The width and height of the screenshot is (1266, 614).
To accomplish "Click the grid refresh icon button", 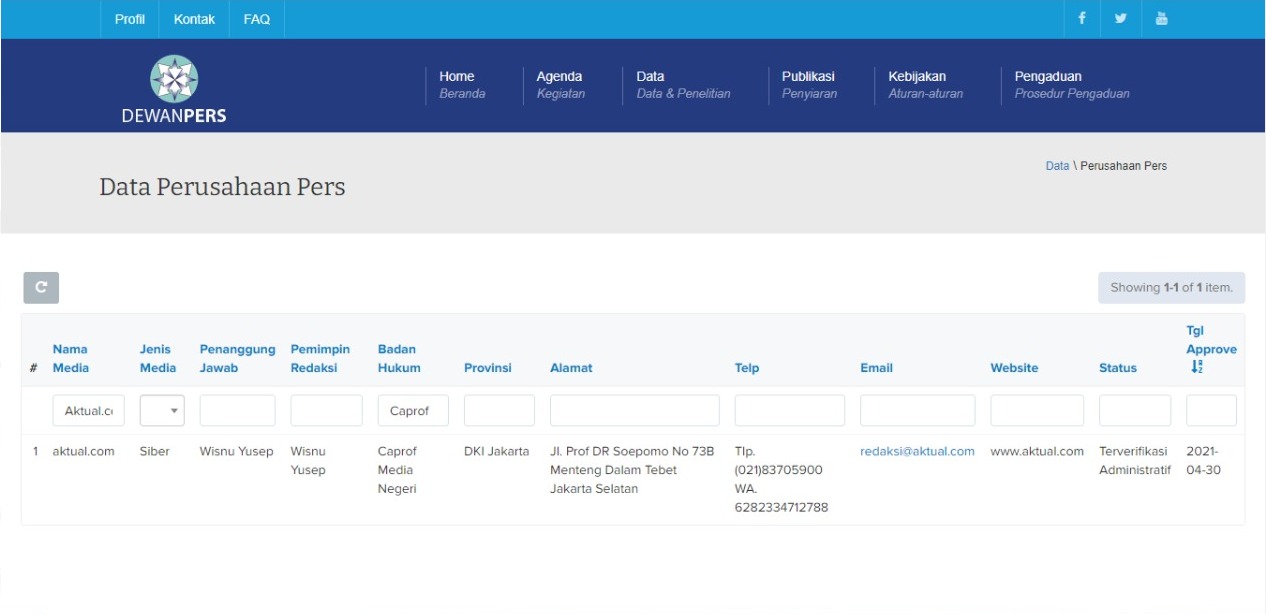I will click(41, 287).
